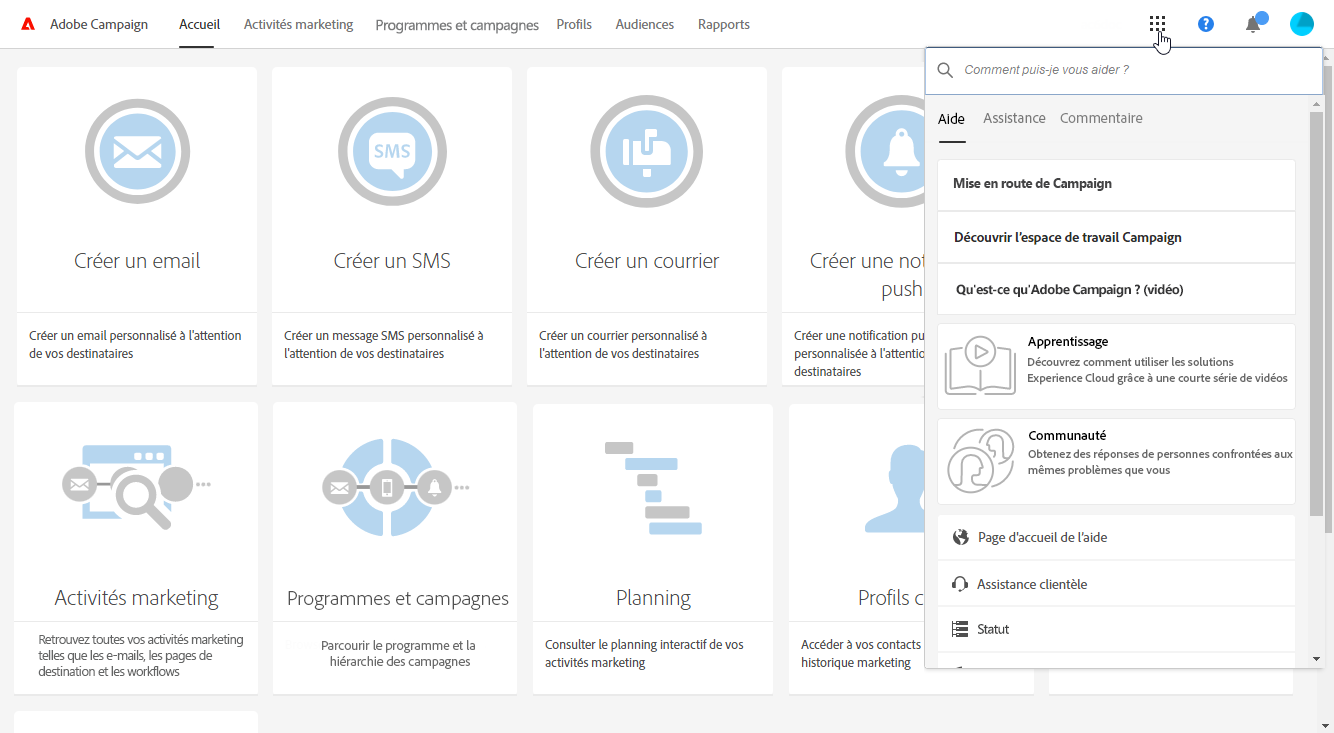
Task: Click the mailbox icon in Créer un courrier
Action: tap(647, 152)
